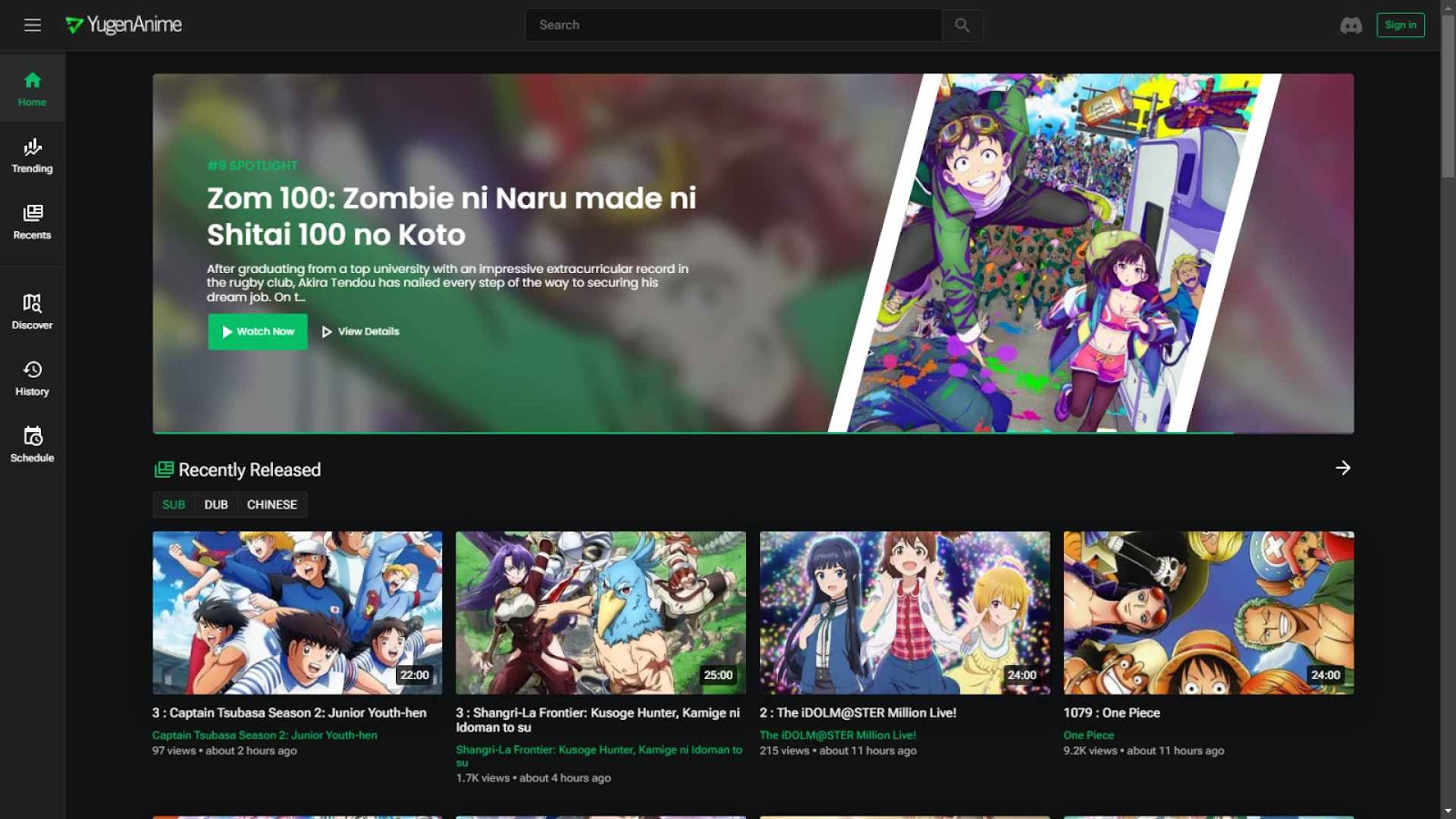The image size is (1456, 819).
Task: Open Shangri-La Frontier episode 3 thumbnail
Action: [601, 612]
